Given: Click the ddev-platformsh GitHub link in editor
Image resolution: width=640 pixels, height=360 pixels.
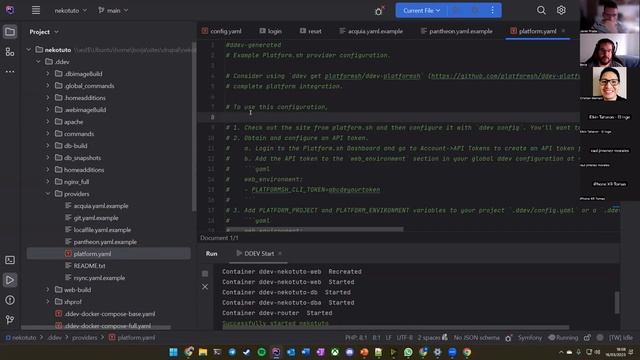Looking at the screenshot, I should [x=505, y=76].
